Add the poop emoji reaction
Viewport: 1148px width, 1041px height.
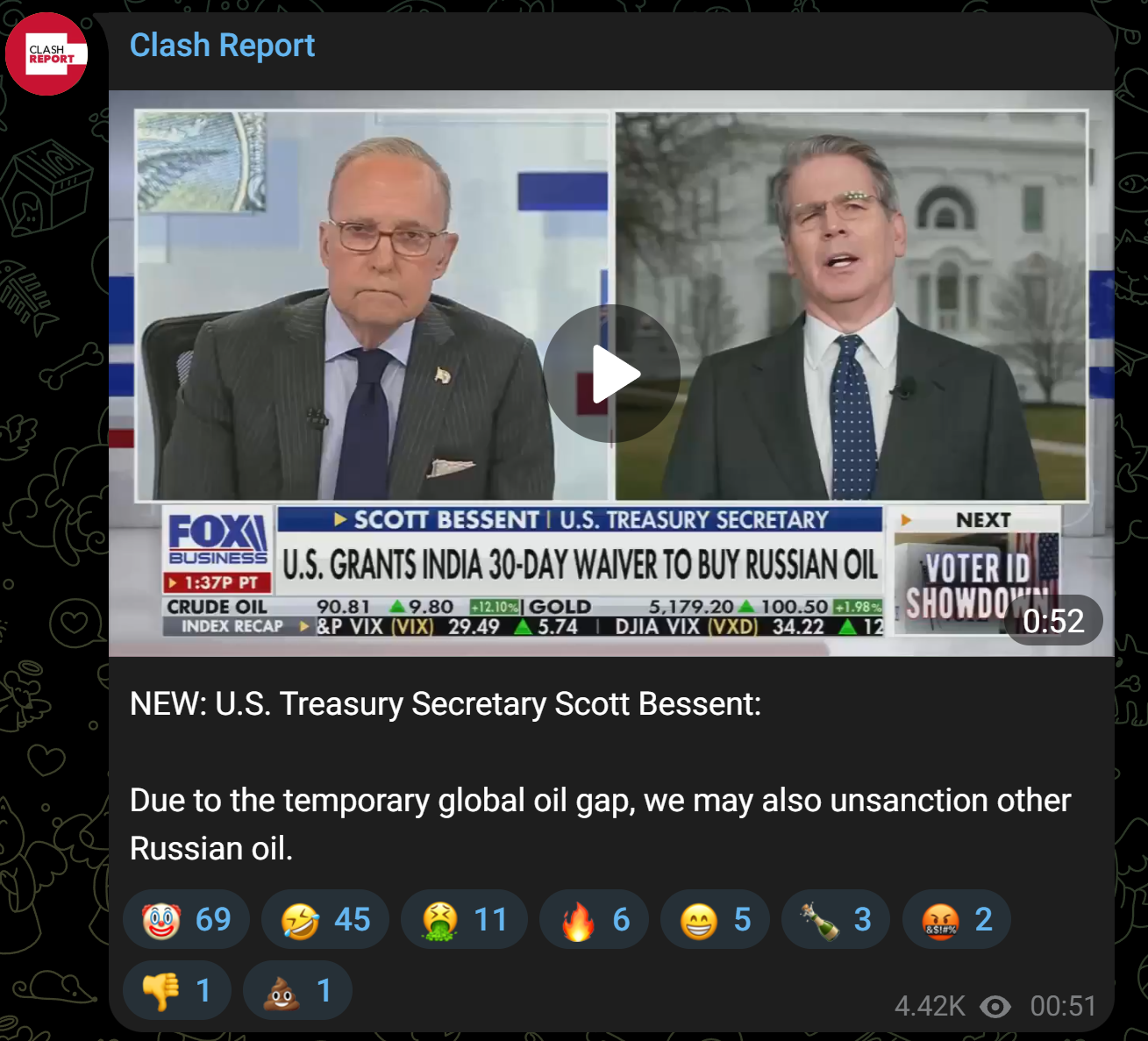tap(297, 990)
